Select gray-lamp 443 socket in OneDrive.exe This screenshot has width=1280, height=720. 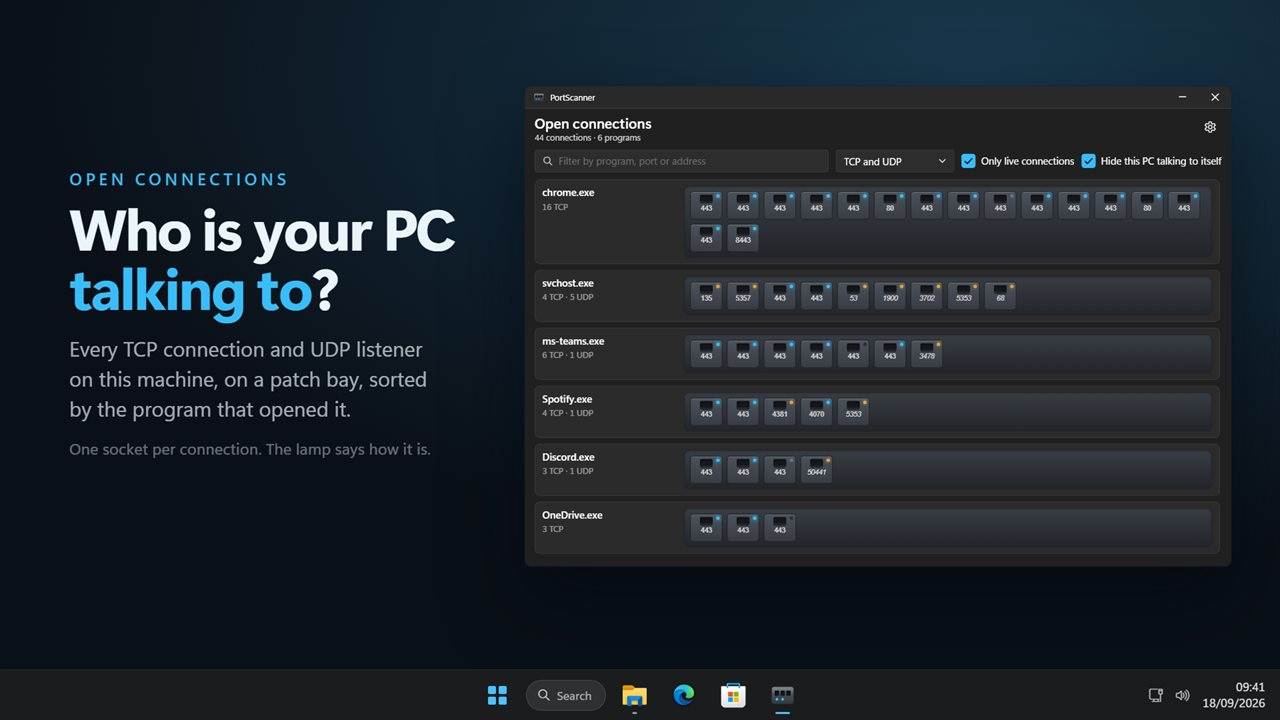pos(780,527)
